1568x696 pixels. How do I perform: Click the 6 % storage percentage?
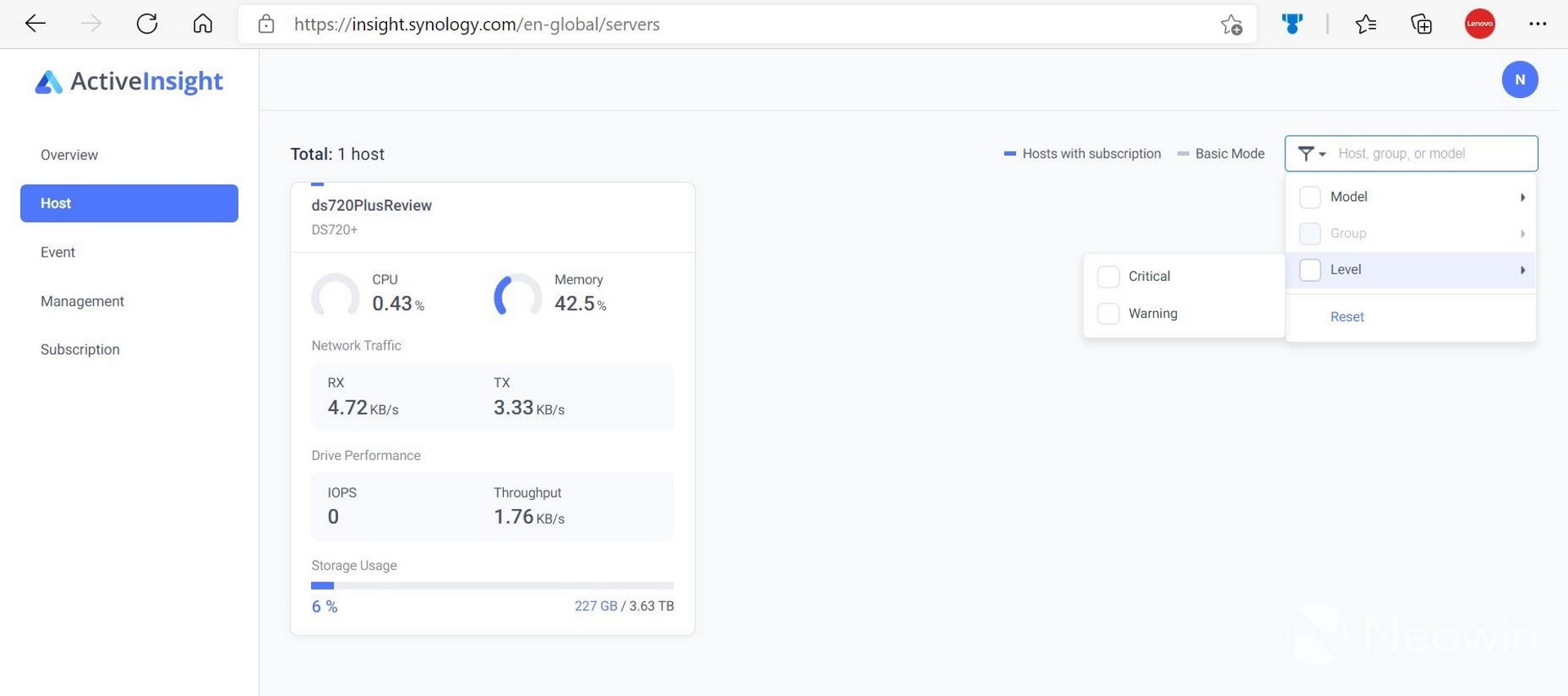(324, 607)
